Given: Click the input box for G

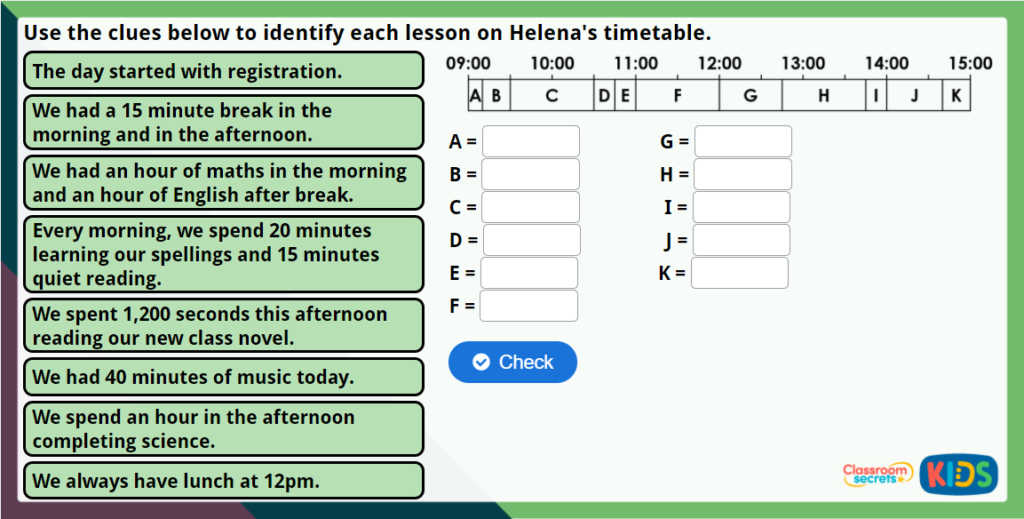Looking at the screenshot, I should point(742,142).
